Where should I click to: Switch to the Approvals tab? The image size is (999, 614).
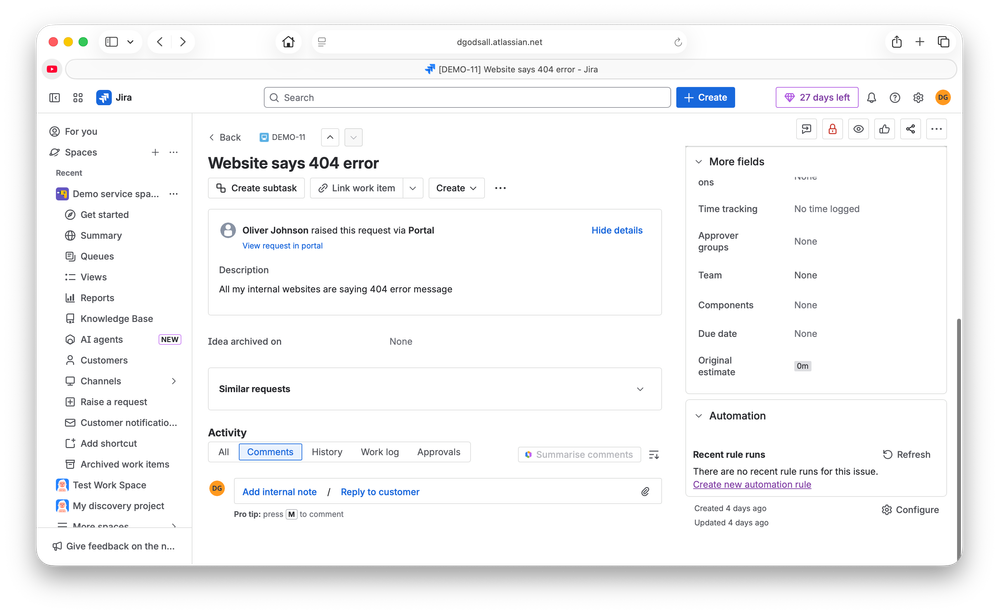coord(439,452)
